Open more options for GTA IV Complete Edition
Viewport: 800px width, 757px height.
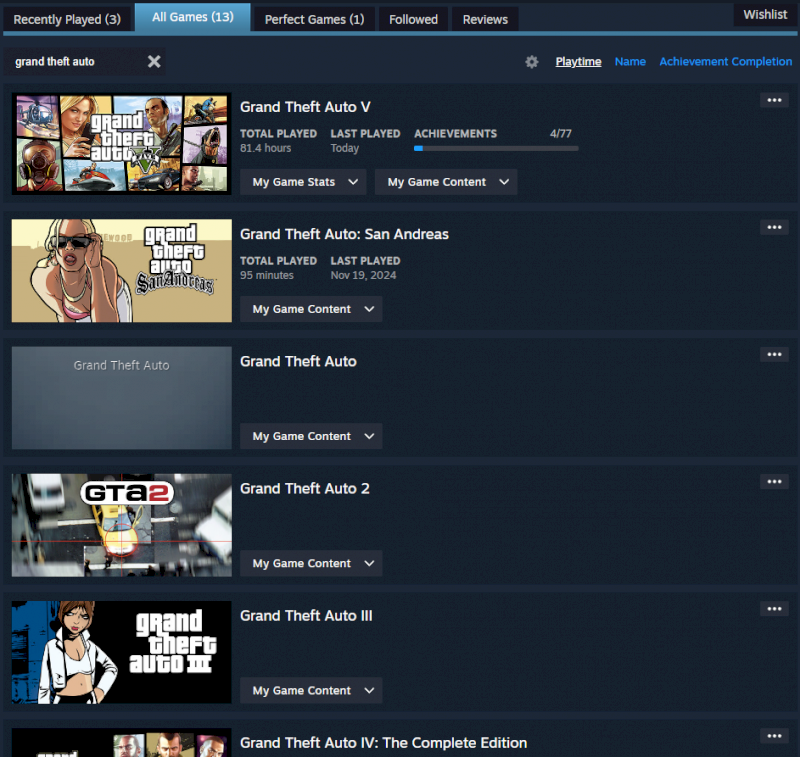(x=774, y=736)
